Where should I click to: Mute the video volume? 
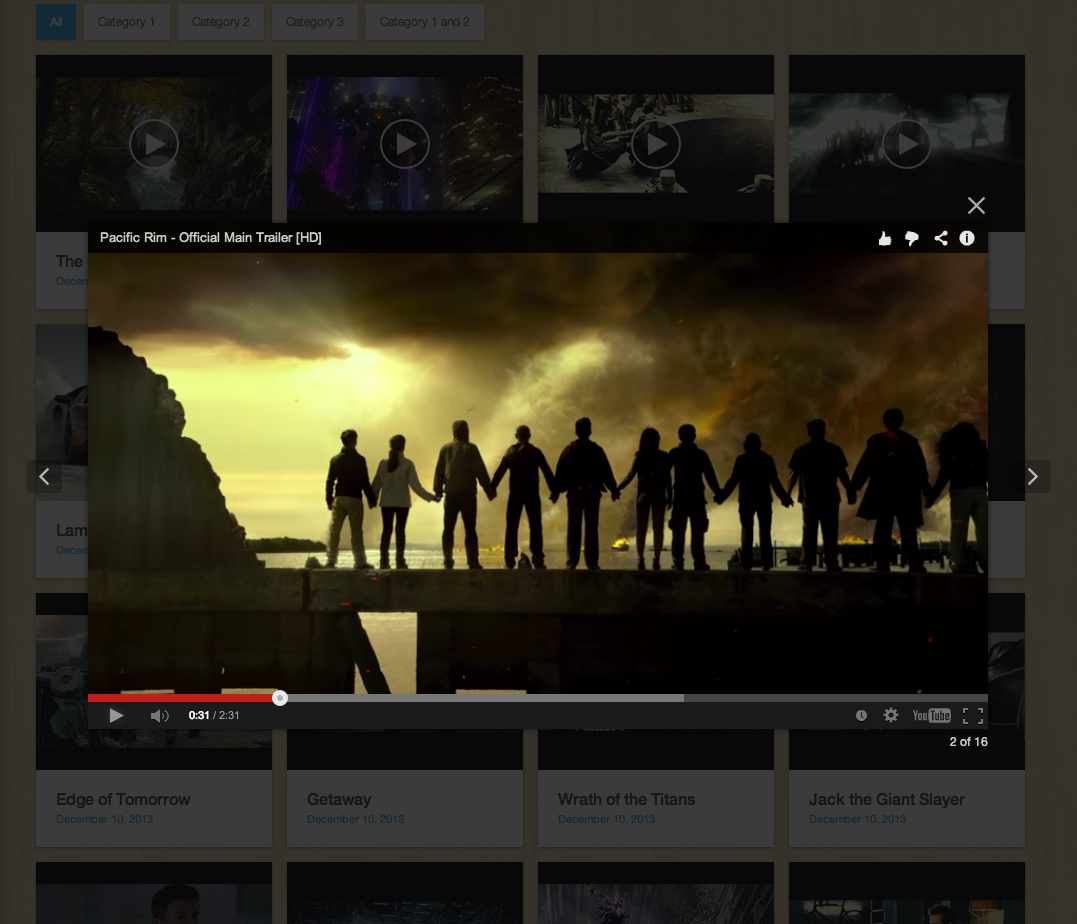(158, 715)
